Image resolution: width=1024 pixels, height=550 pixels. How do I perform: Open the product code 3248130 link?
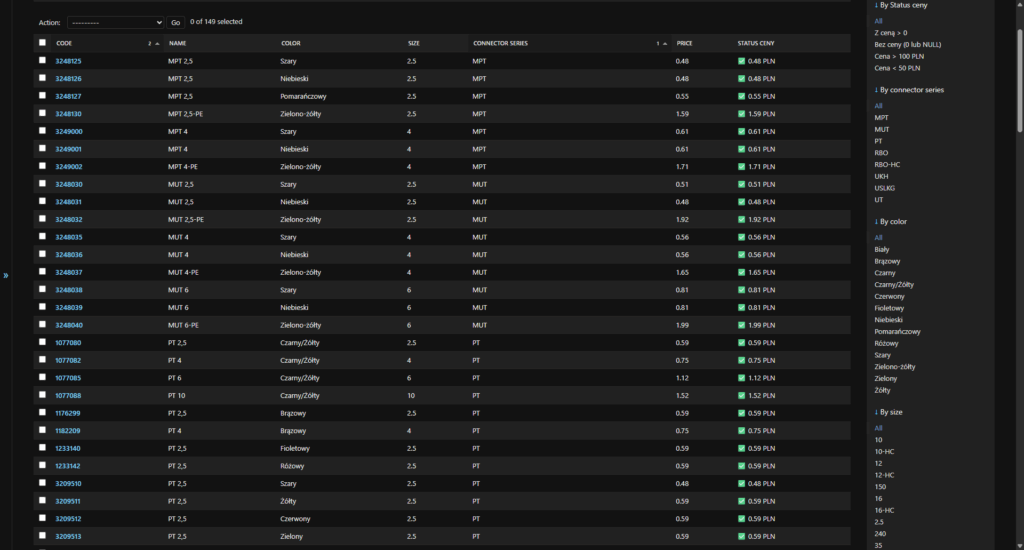(69, 114)
